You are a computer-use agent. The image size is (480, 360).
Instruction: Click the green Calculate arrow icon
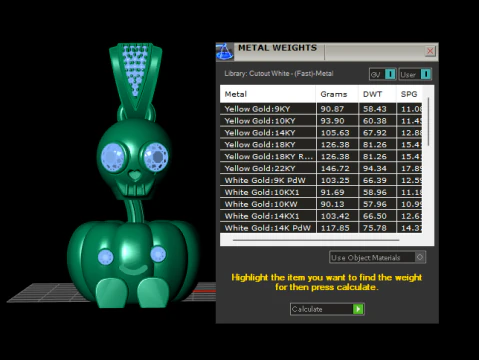click(358, 309)
